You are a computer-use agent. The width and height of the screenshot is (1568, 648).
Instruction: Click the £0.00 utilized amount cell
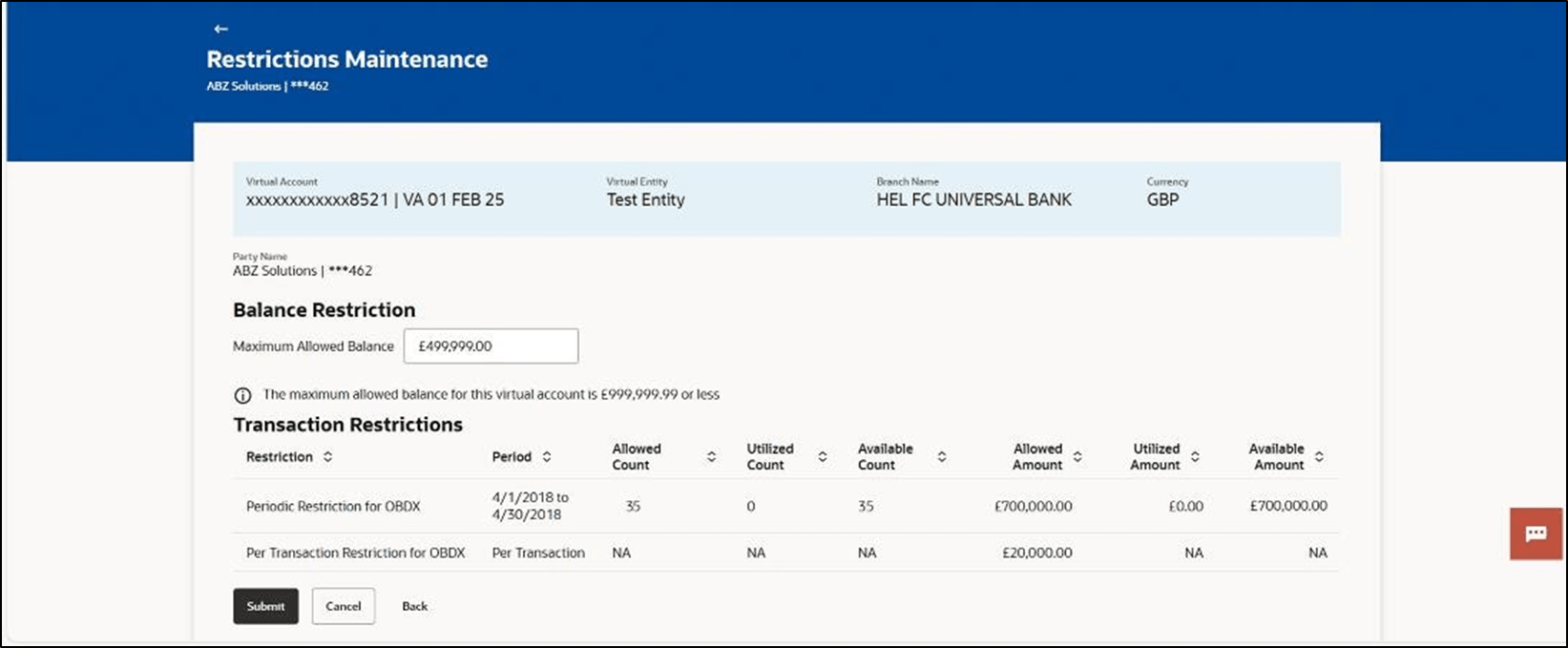click(x=1186, y=507)
